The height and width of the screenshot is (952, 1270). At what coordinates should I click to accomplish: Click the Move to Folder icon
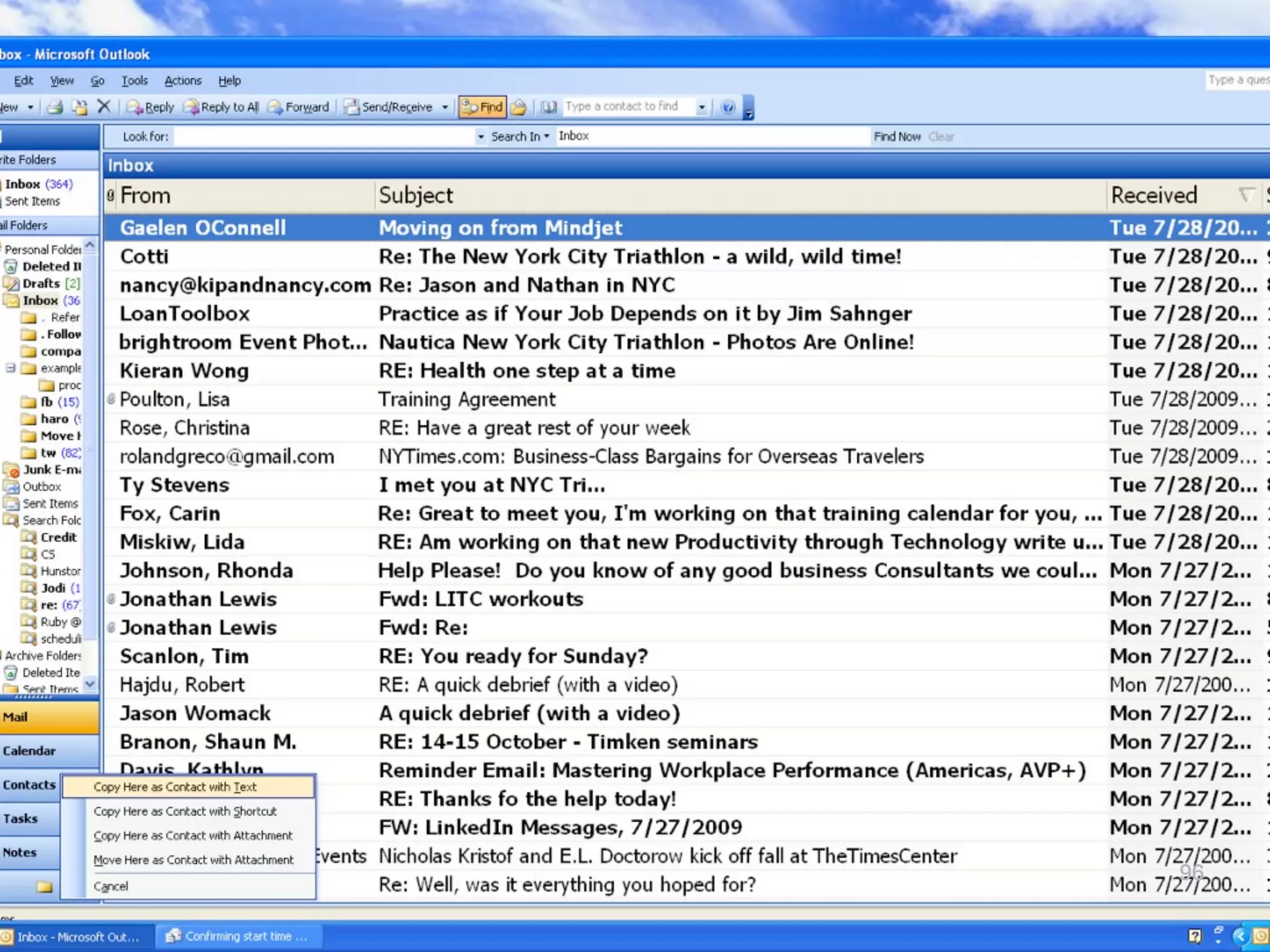pos(79,107)
